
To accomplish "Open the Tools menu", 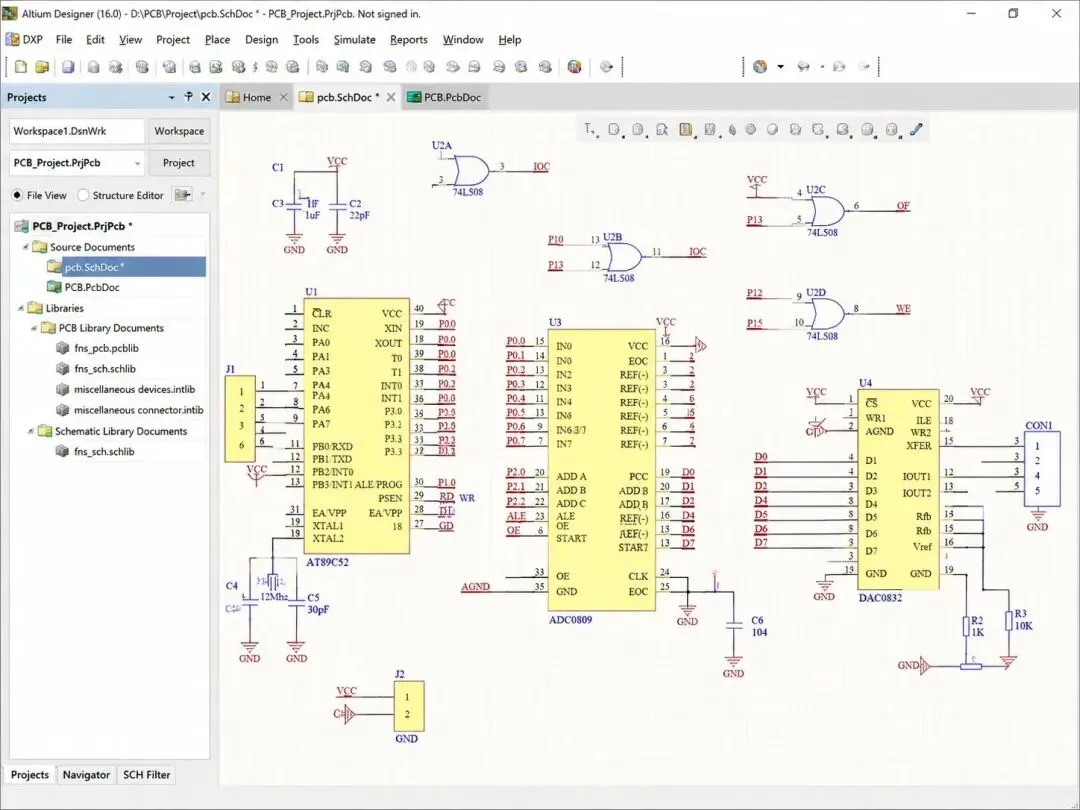I will [x=306, y=39].
